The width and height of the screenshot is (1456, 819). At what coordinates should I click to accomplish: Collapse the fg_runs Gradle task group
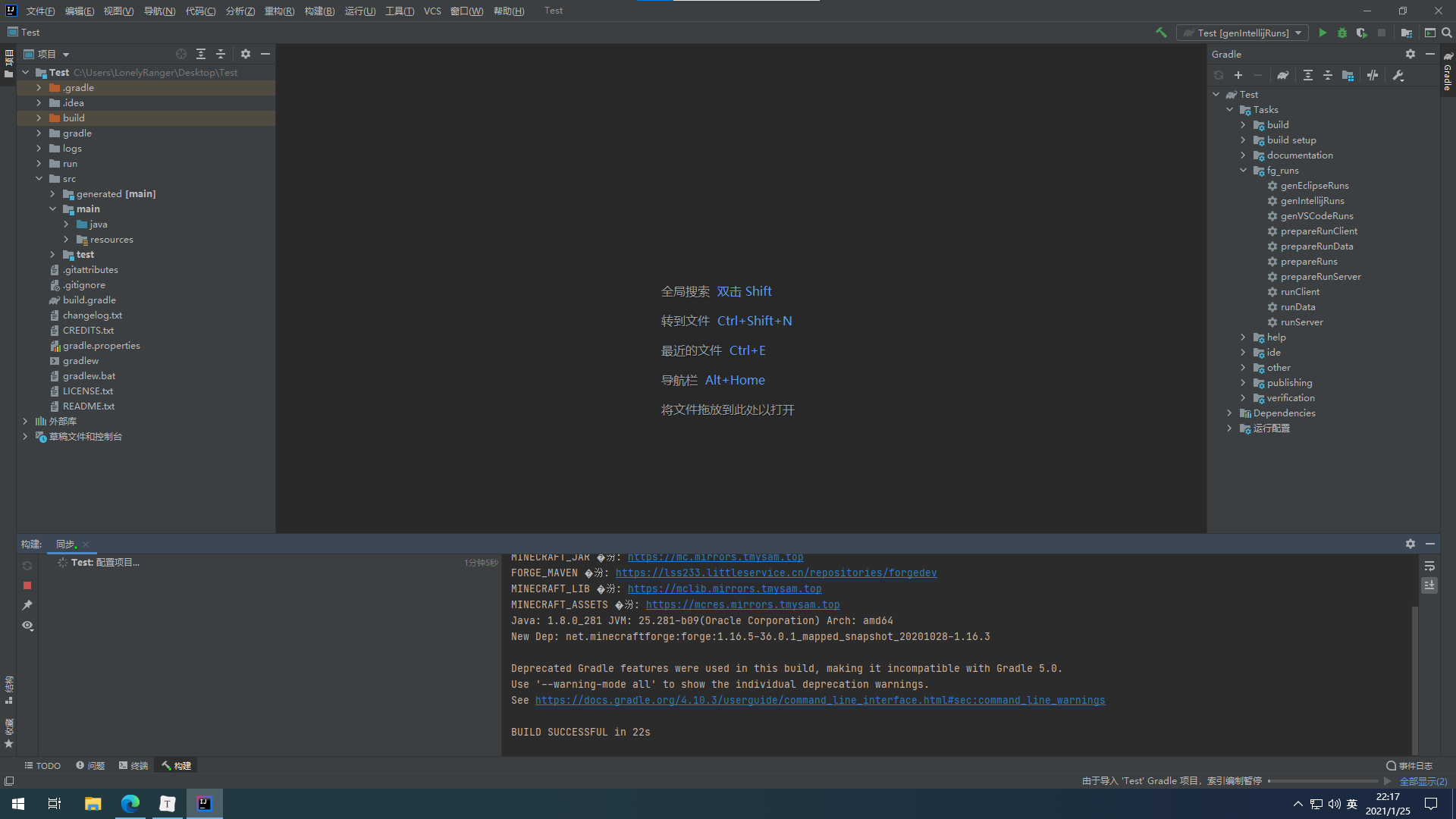(1243, 170)
